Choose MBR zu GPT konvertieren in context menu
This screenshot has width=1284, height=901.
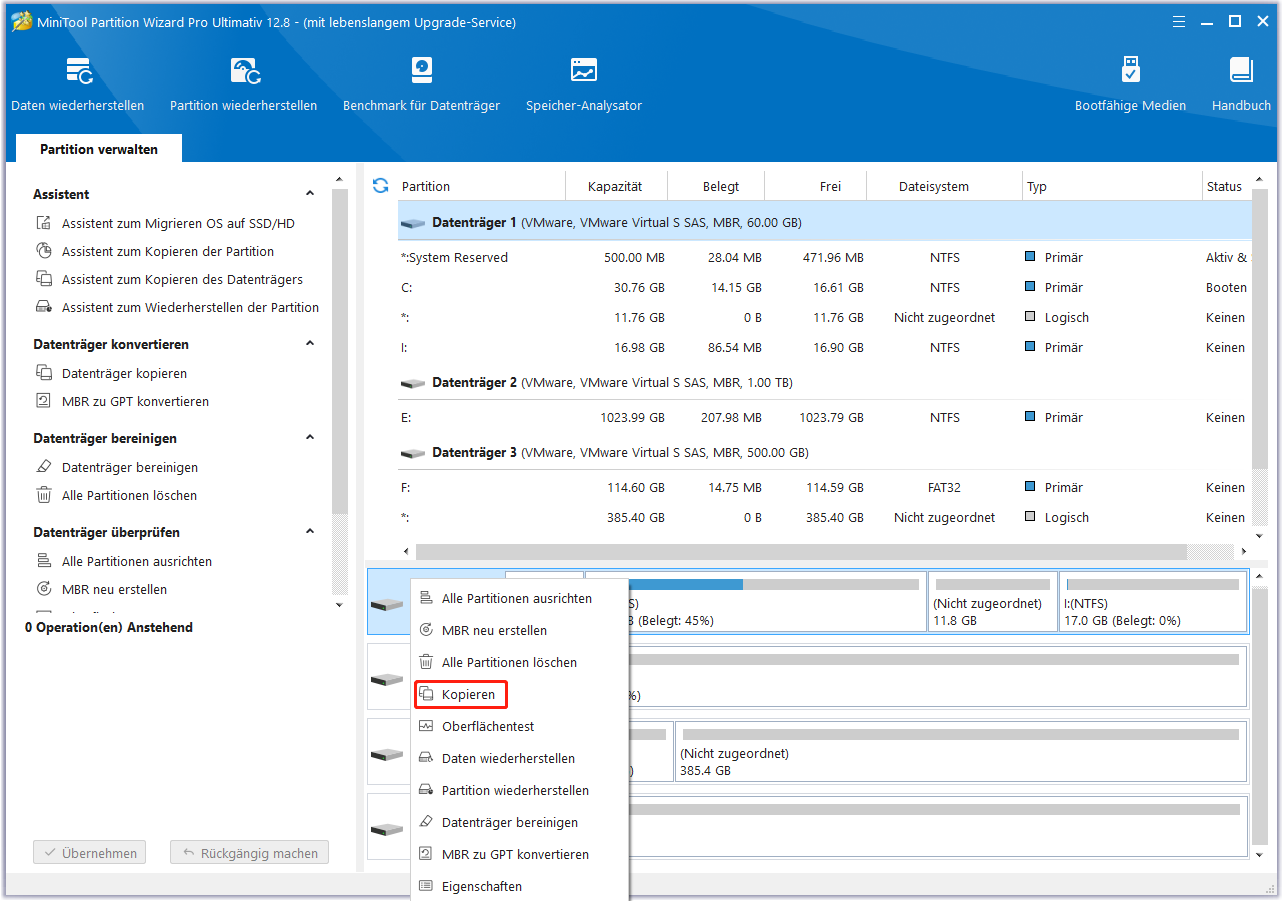click(x=520, y=855)
